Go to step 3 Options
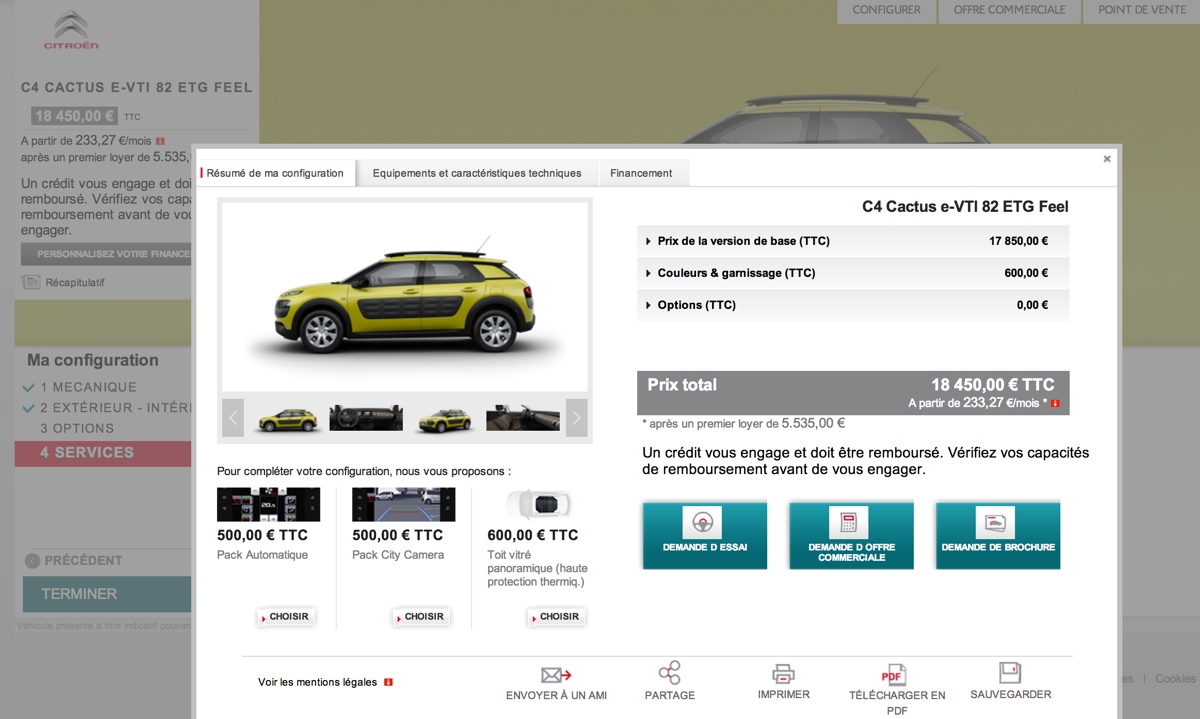Viewport: 1200px width, 719px height. click(x=77, y=428)
